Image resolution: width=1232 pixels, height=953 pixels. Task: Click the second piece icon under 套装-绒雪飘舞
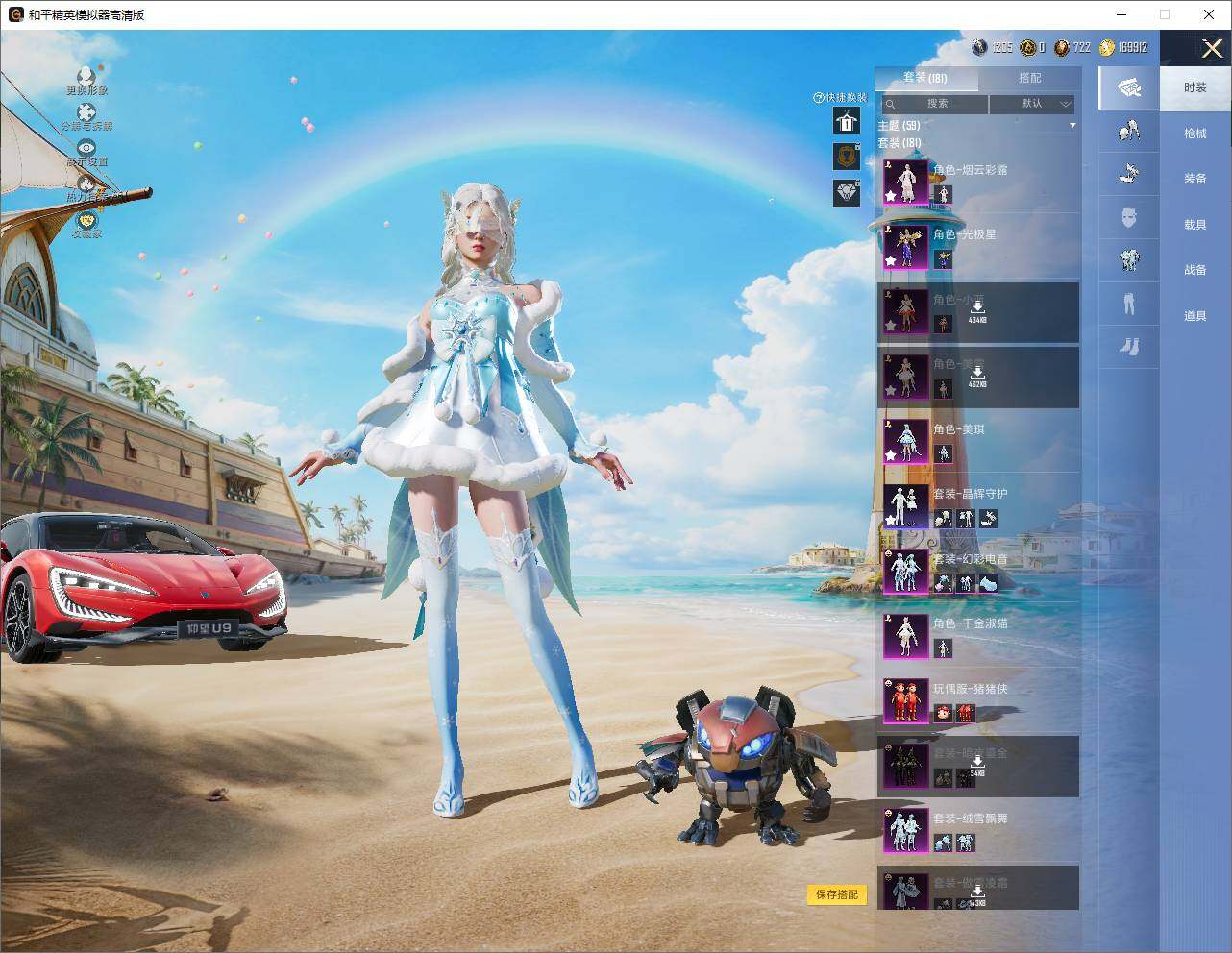point(965,843)
